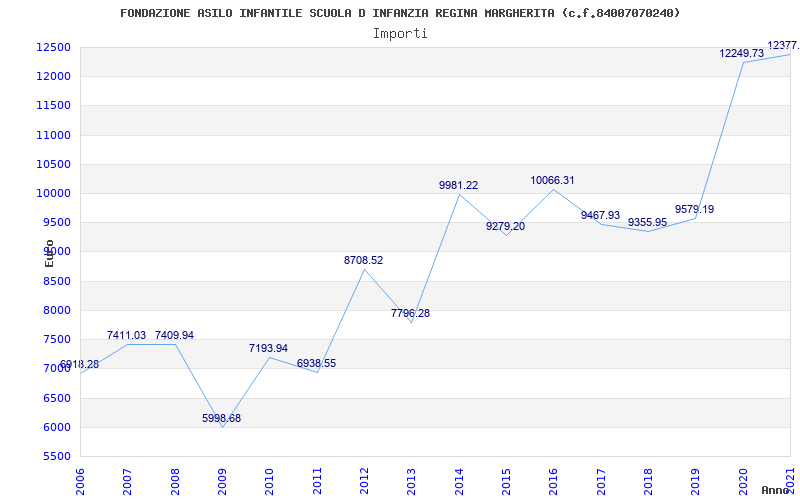Click the 2020 year axis label
Viewport: 800px width, 500px height.
click(x=743, y=481)
